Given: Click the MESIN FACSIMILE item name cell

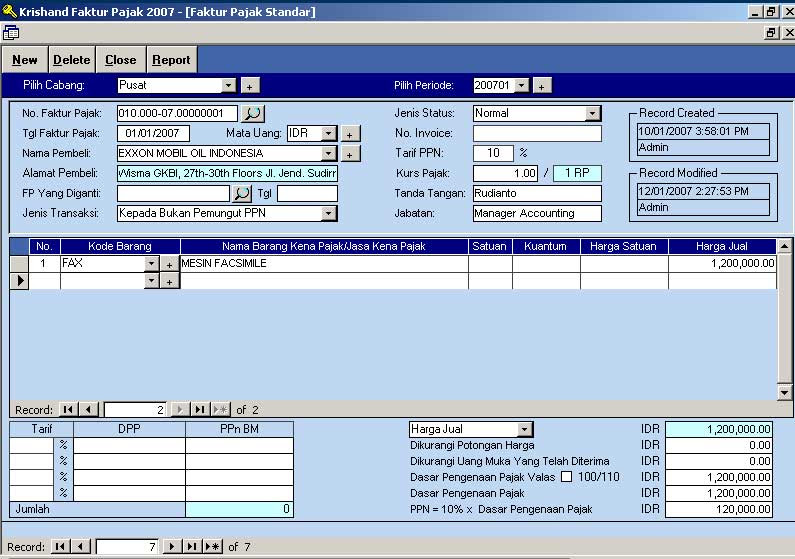Looking at the screenshot, I should tap(324, 264).
